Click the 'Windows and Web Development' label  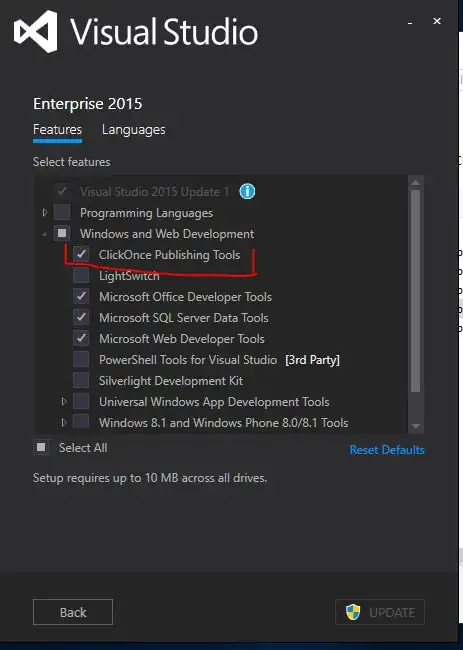(x=167, y=234)
